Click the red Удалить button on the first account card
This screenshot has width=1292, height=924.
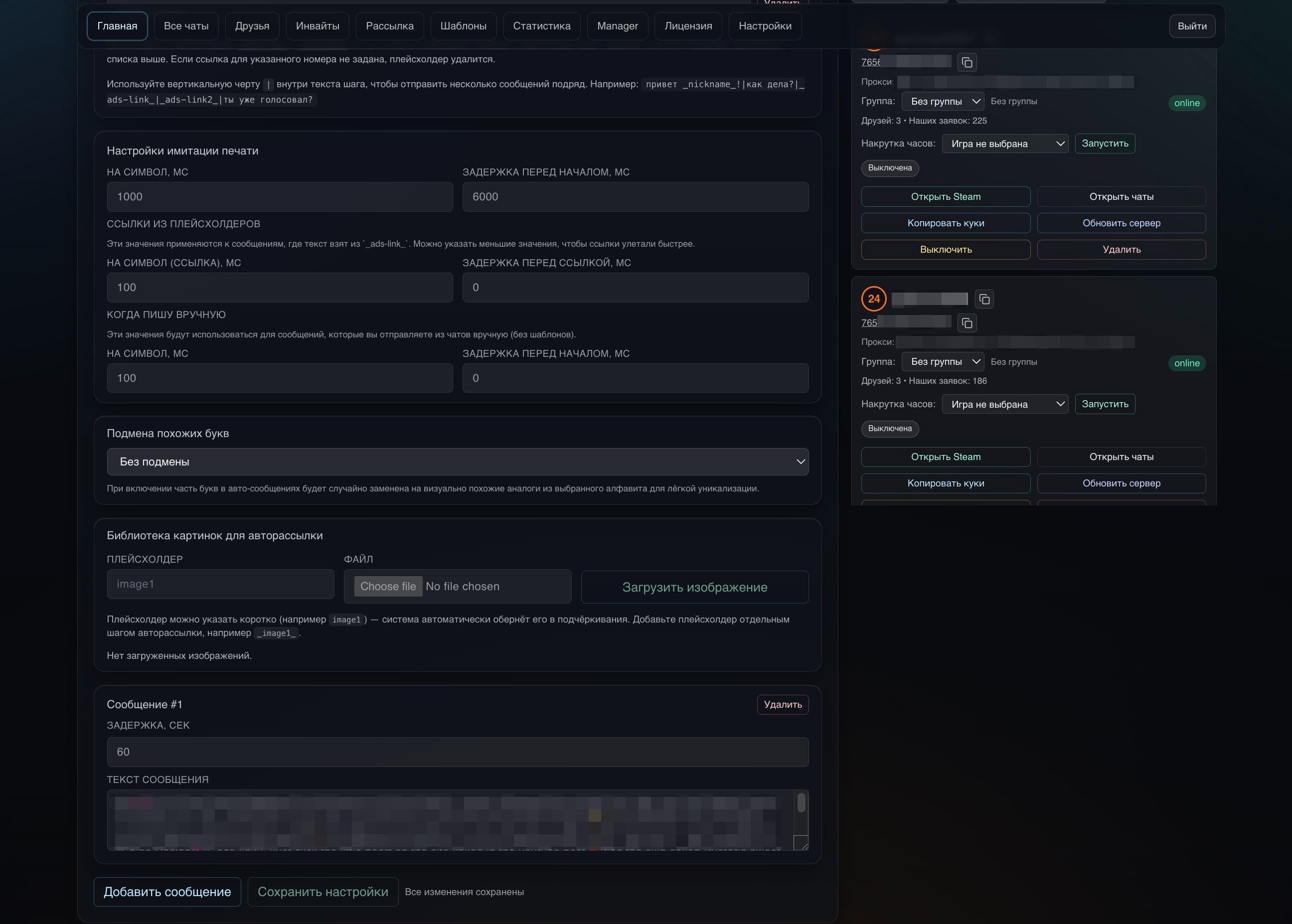pos(1121,249)
